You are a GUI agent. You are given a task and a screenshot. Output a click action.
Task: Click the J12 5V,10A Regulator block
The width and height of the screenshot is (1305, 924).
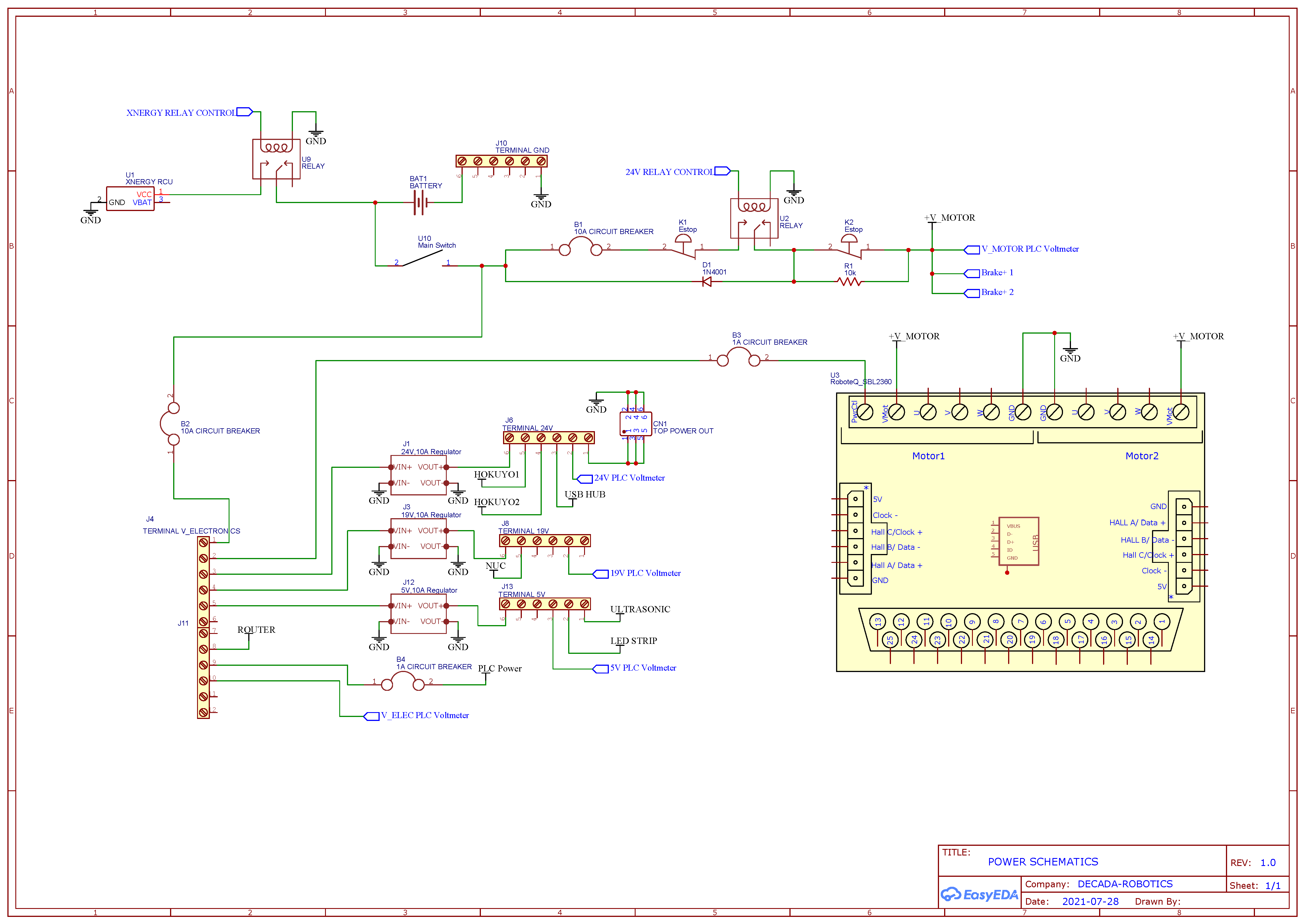pyautogui.click(x=418, y=614)
